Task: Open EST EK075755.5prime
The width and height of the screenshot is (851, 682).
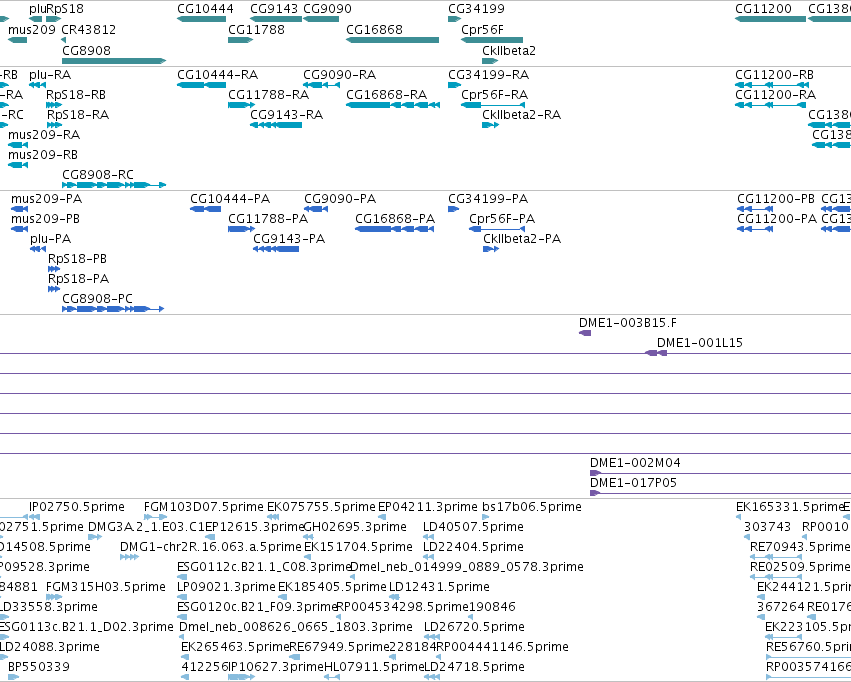Action: point(321,507)
